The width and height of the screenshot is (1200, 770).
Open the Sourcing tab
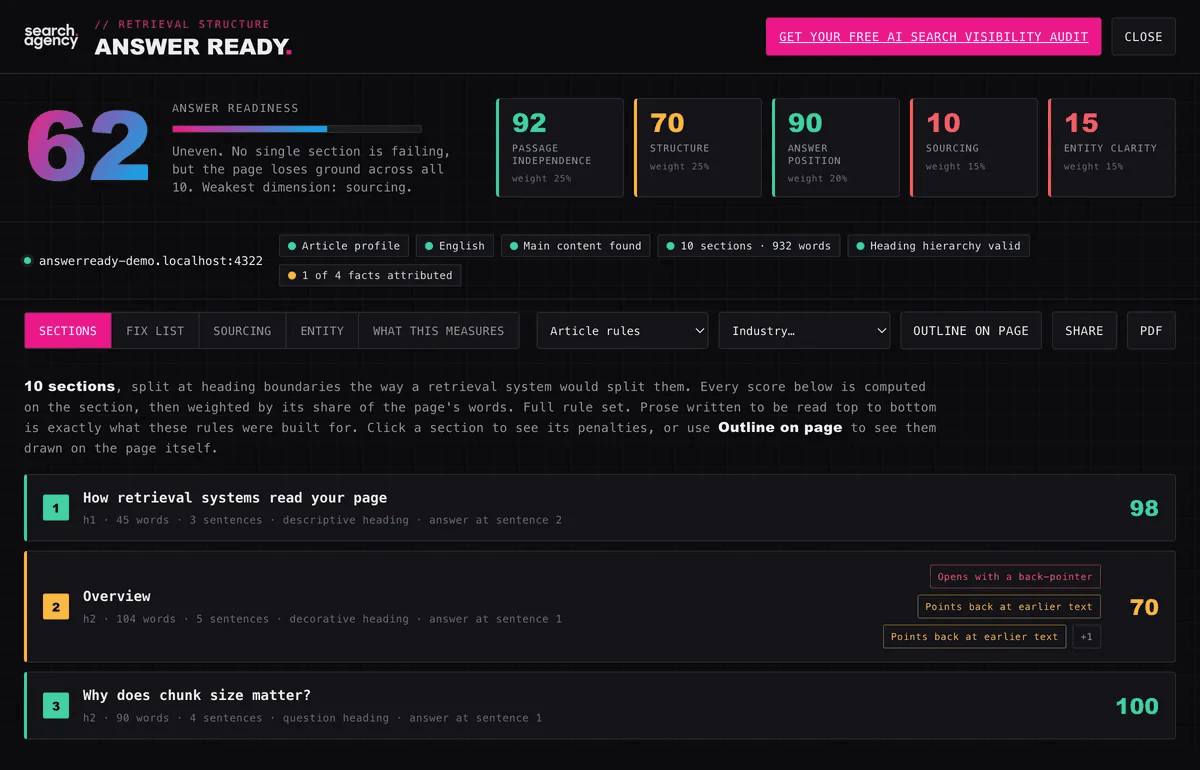coord(242,331)
